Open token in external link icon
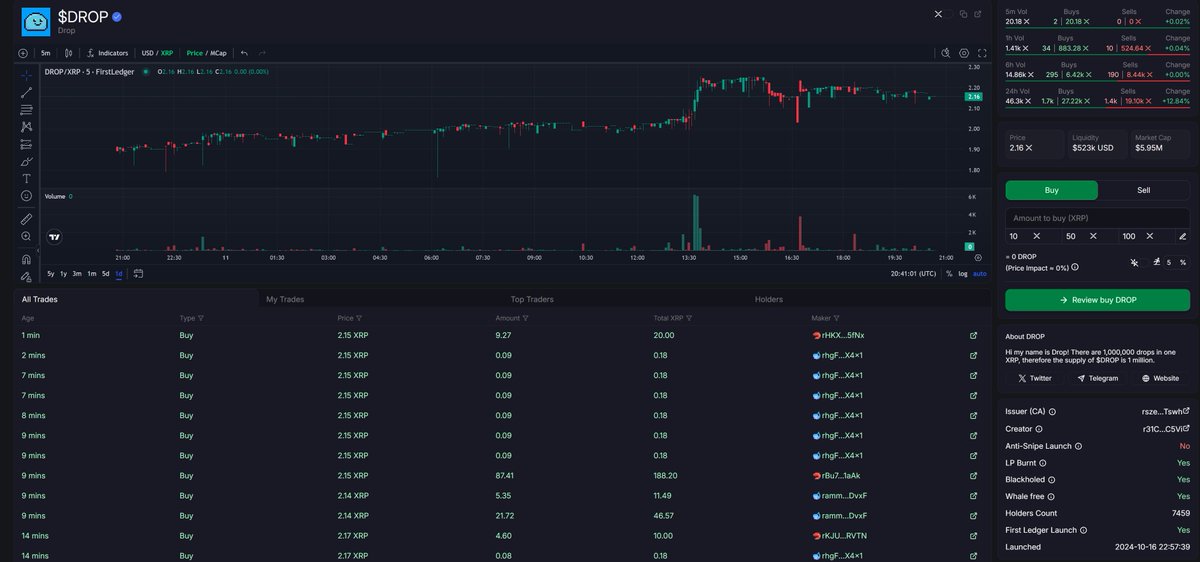Image resolution: width=1200 pixels, height=562 pixels. pyautogui.click(x=979, y=14)
